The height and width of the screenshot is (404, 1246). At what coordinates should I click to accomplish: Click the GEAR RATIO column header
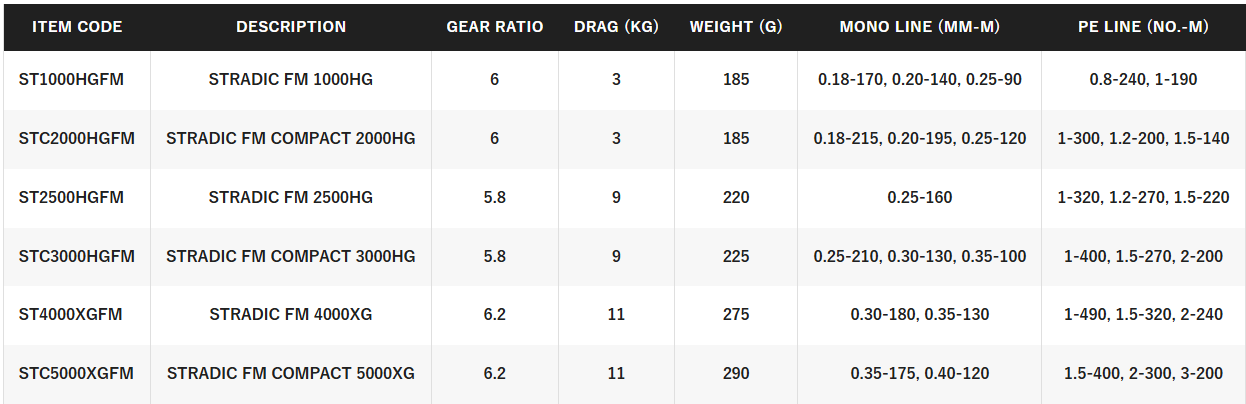point(495,27)
